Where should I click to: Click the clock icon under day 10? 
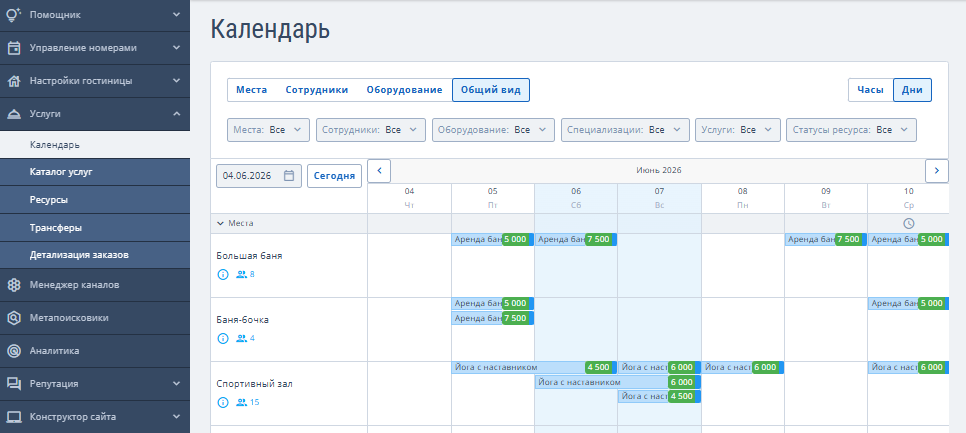click(x=909, y=224)
